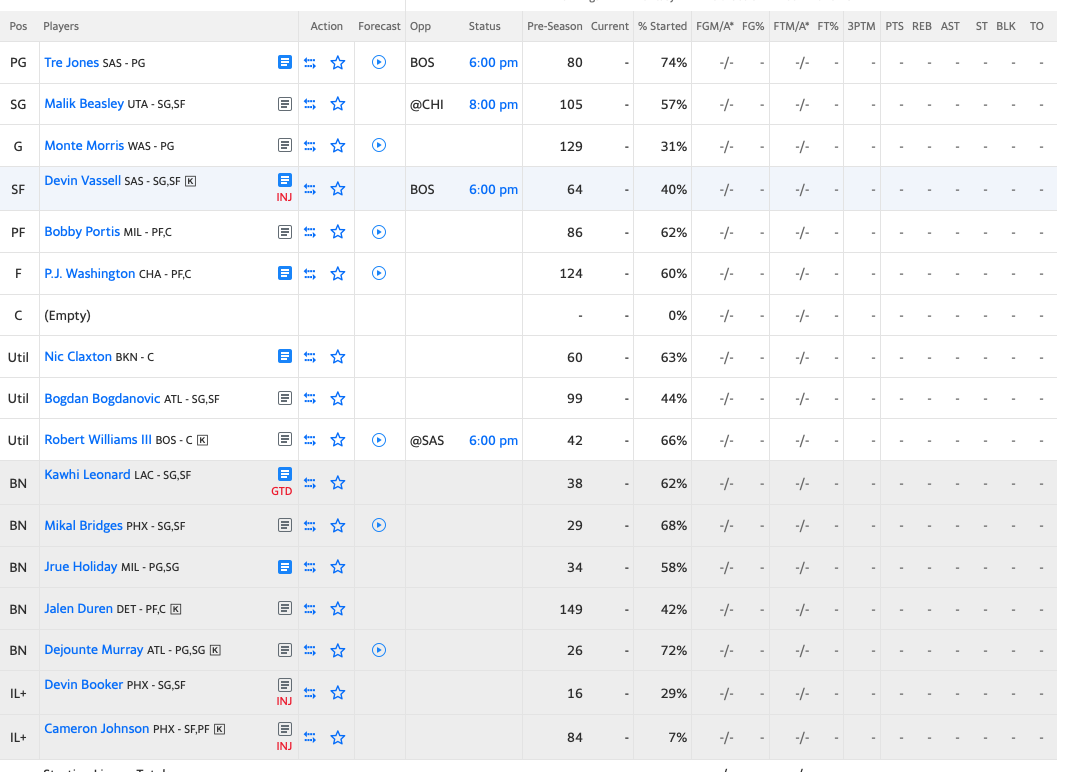Click the trade arrows icon for Devin Booker

coord(310,693)
